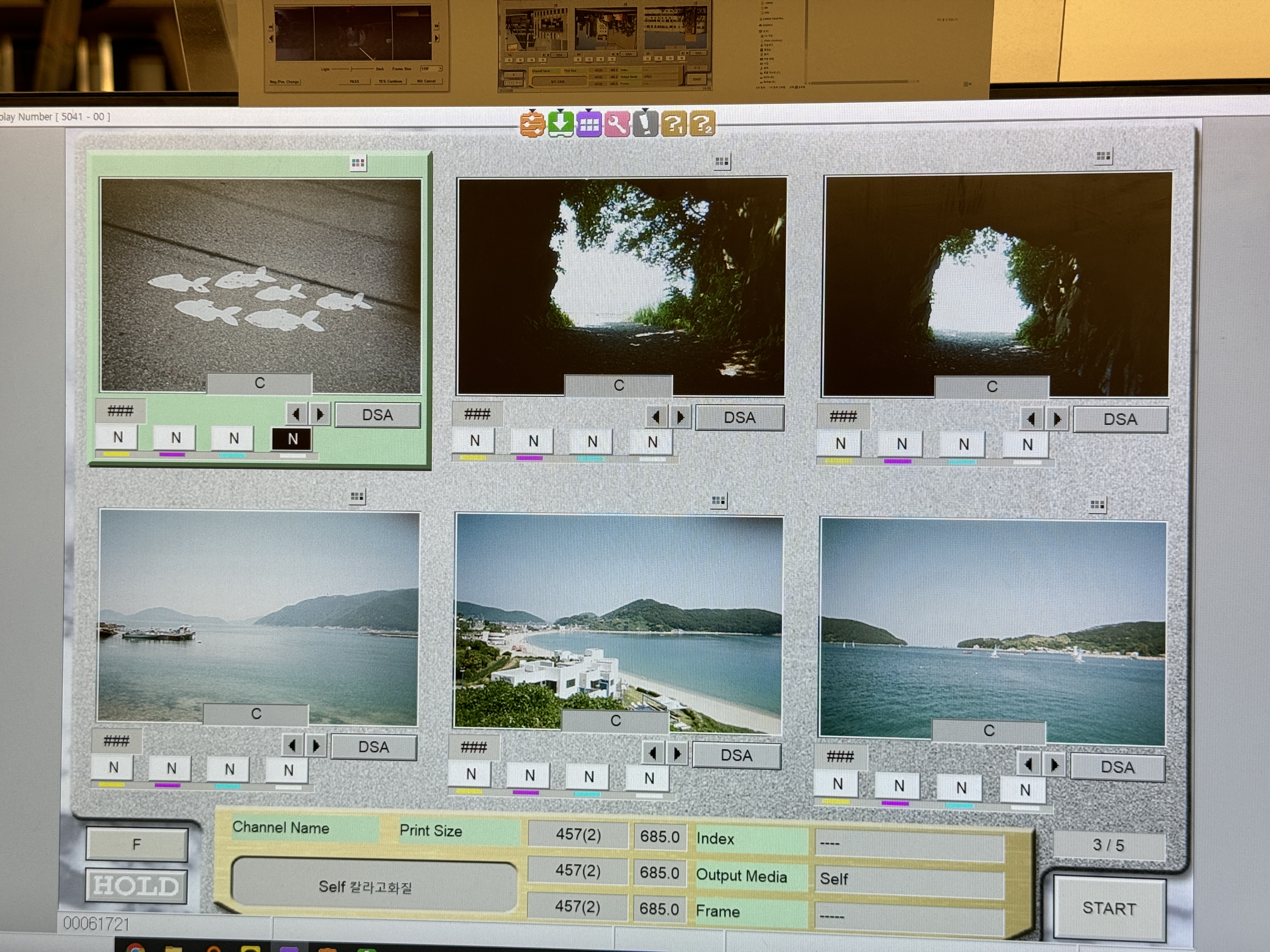This screenshot has height=952, width=1270.
Task: Click DSA button under beach building frame
Action: coord(736,755)
